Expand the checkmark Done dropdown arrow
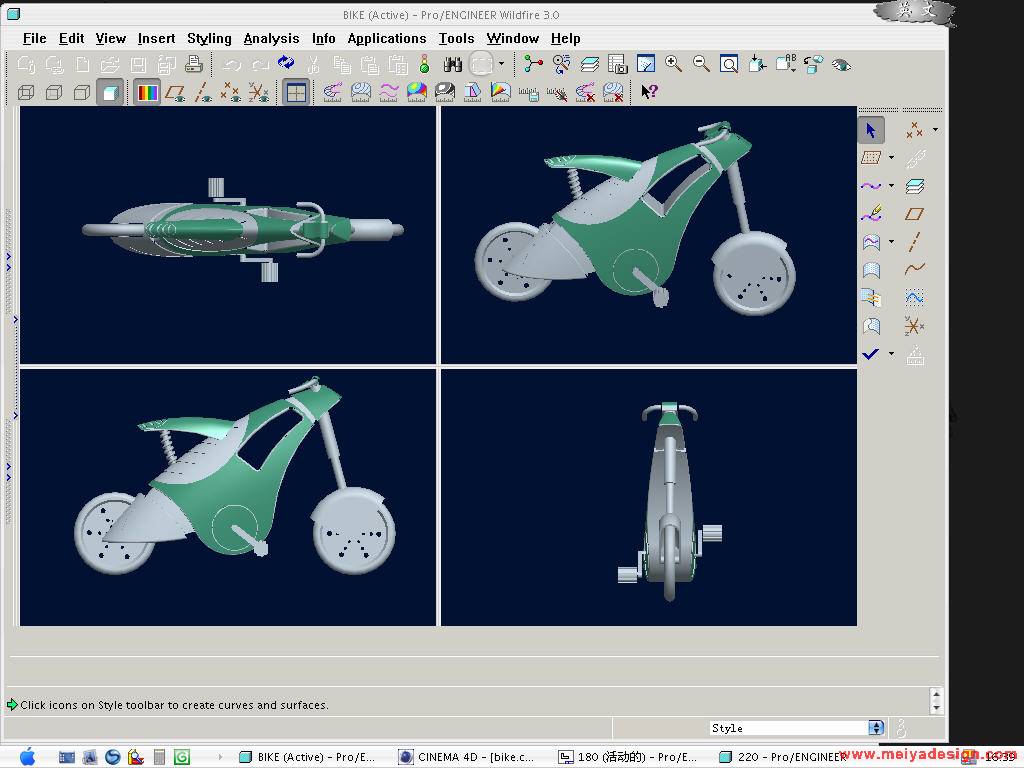Screen dimensions: 1024x768 coord(891,353)
